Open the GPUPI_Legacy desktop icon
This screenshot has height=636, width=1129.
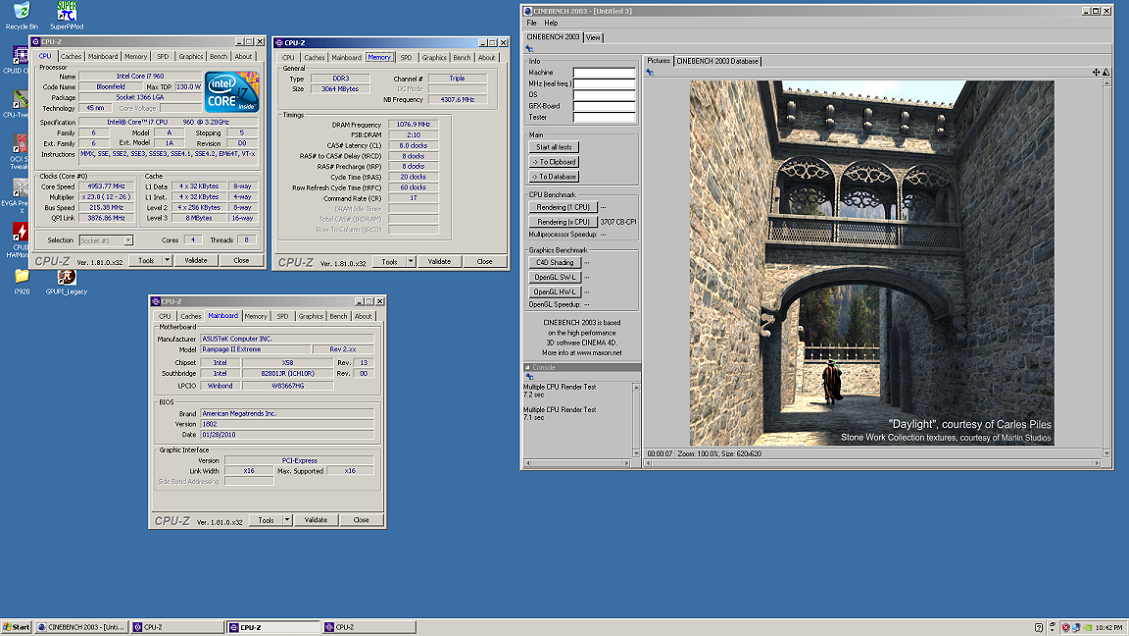66,282
